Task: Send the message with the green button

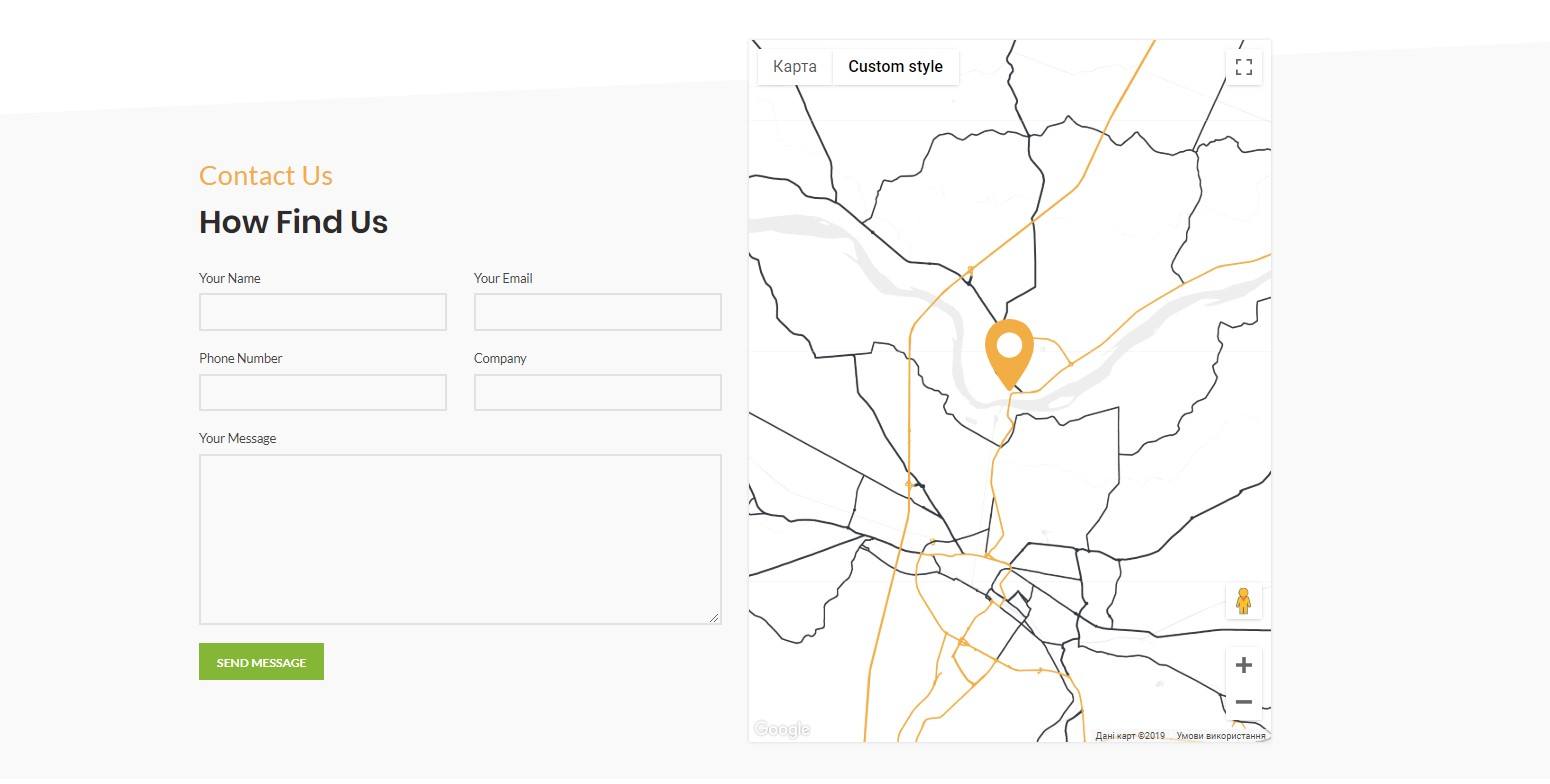Action: pyautogui.click(x=261, y=662)
